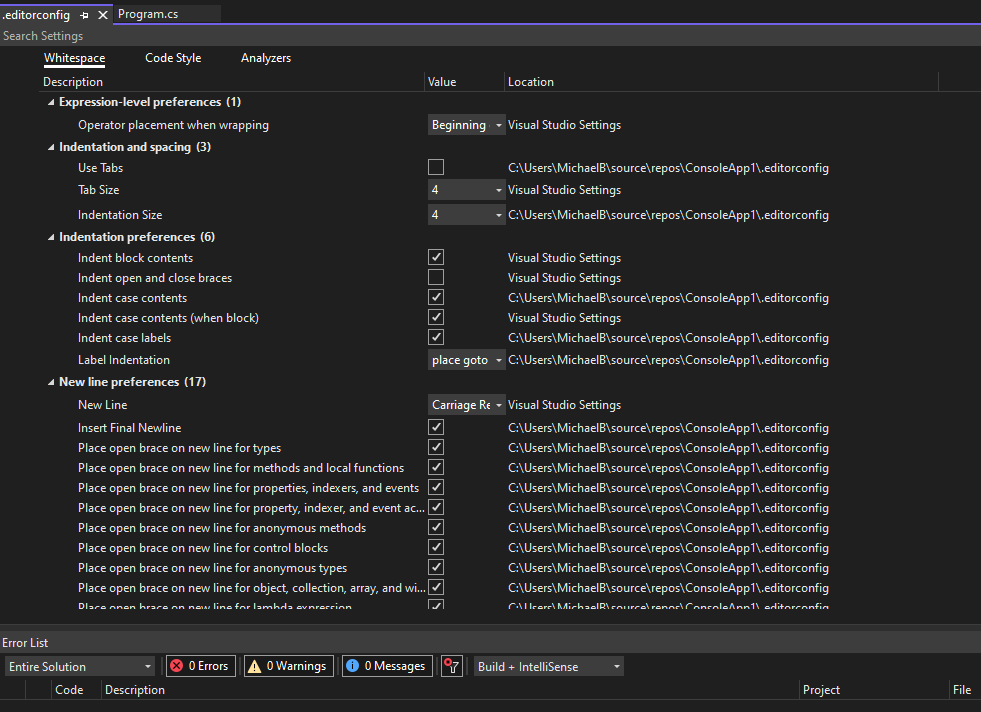
Task: Select the Label Indentation row label
Action: coord(124,360)
